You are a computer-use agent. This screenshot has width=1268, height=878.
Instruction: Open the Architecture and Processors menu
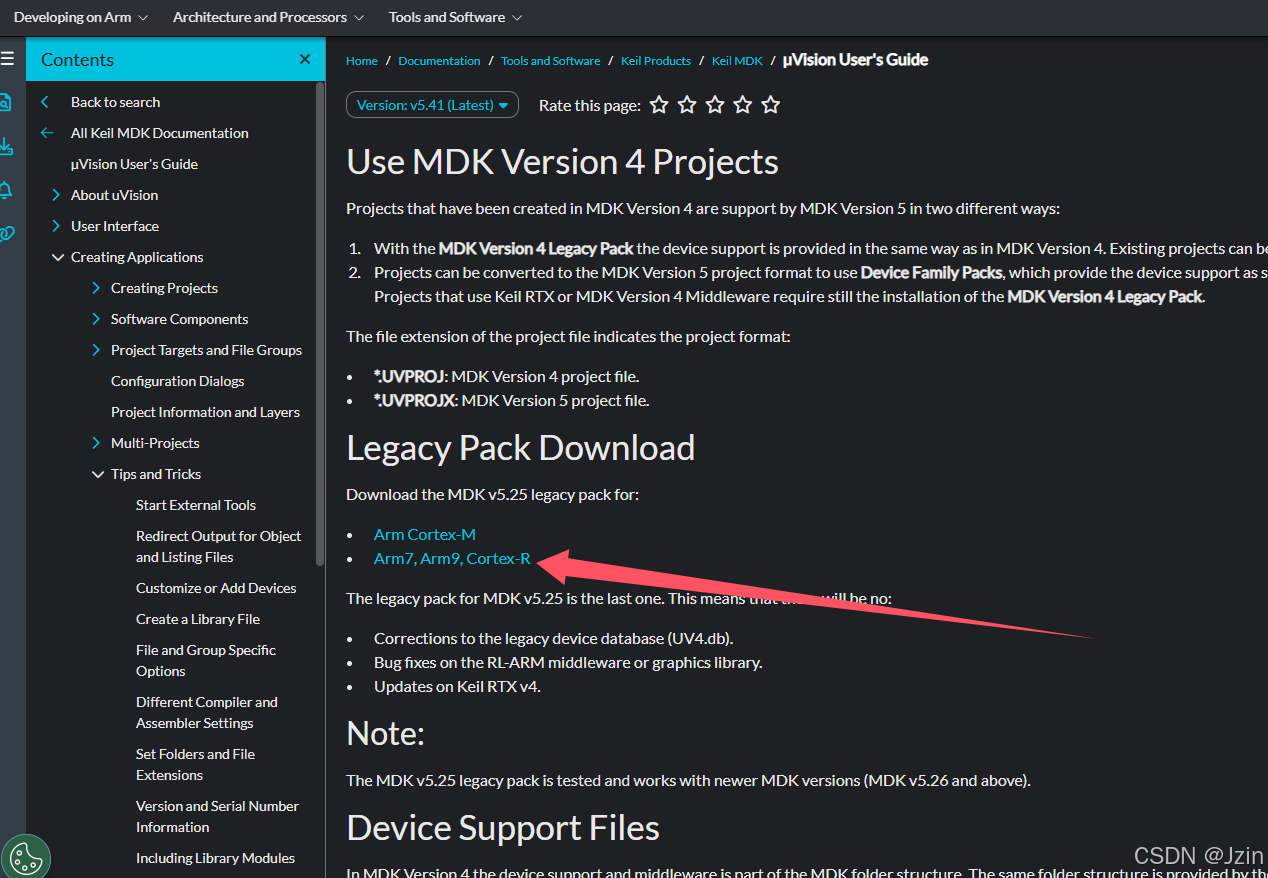coord(268,17)
